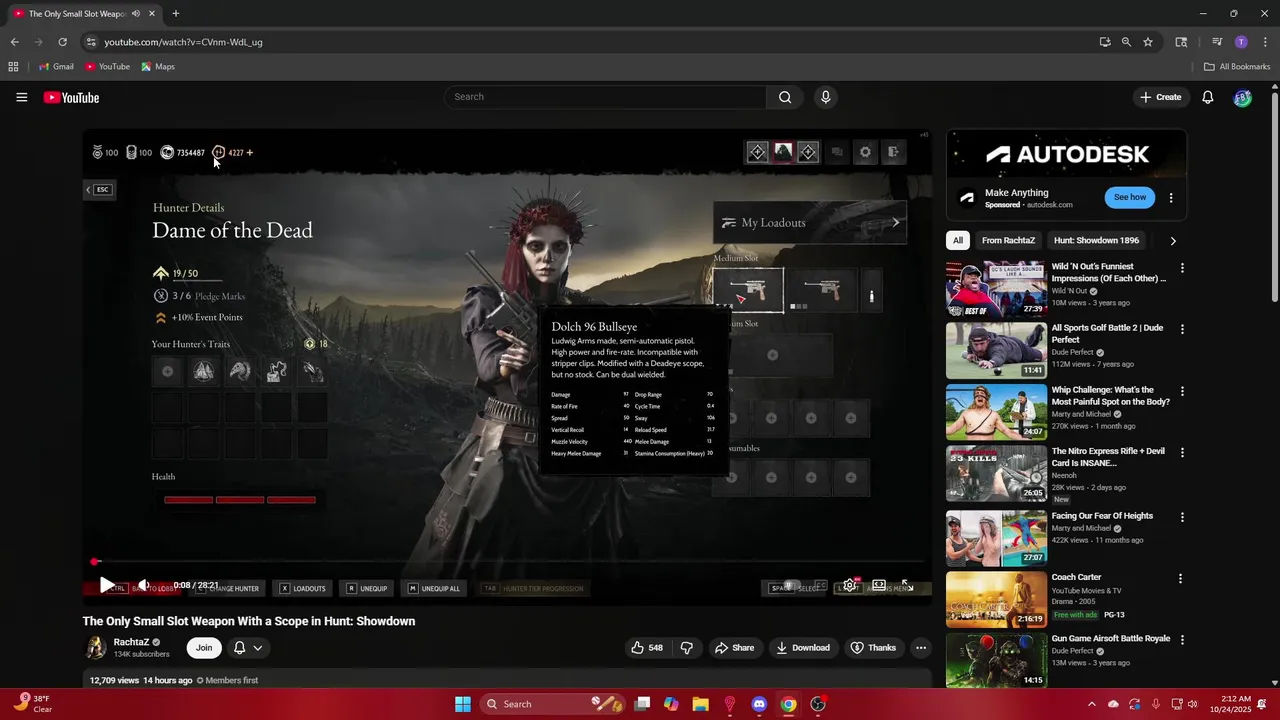Like the video with the thumbs-up
This screenshot has height=720, width=1280.
point(646,648)
